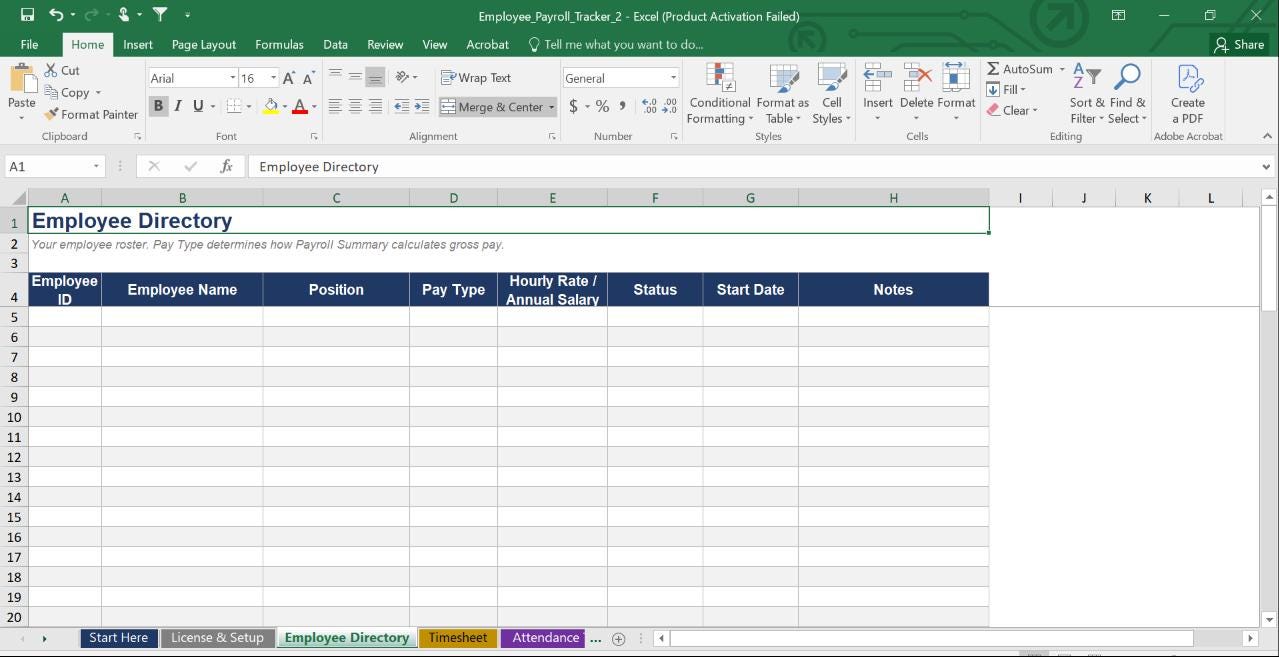Toggle Merge & Center
Screen dimensions: 1279x657
[x=491, y=107]
